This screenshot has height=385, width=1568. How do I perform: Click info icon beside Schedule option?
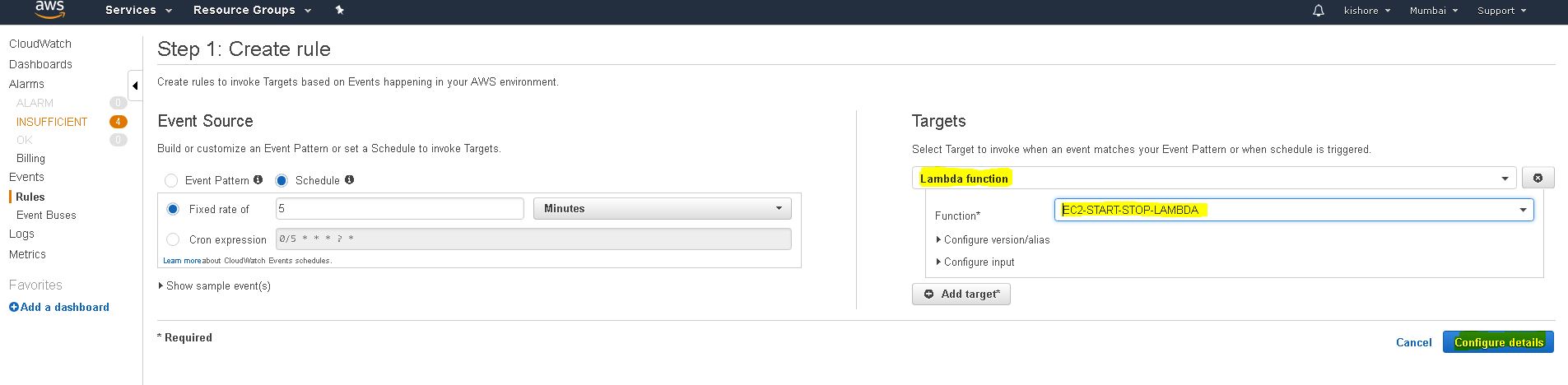(x=349, y=179)
